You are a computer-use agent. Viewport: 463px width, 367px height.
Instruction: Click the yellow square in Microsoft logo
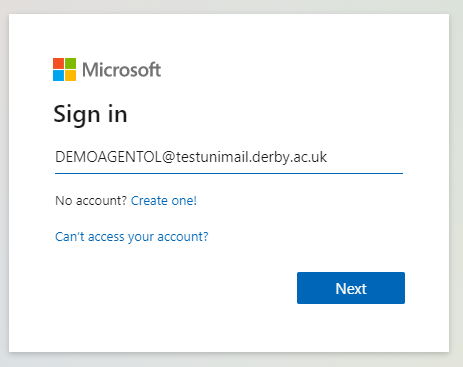[70, 76]
